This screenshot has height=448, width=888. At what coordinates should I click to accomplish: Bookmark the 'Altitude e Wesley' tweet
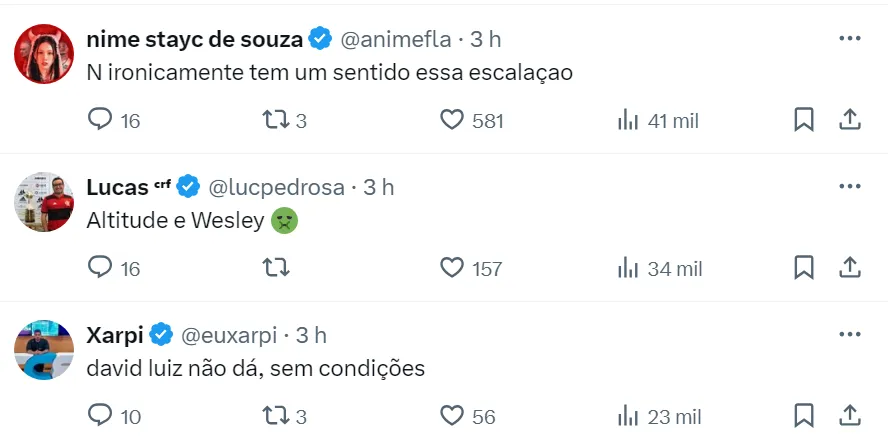[803, 267]
